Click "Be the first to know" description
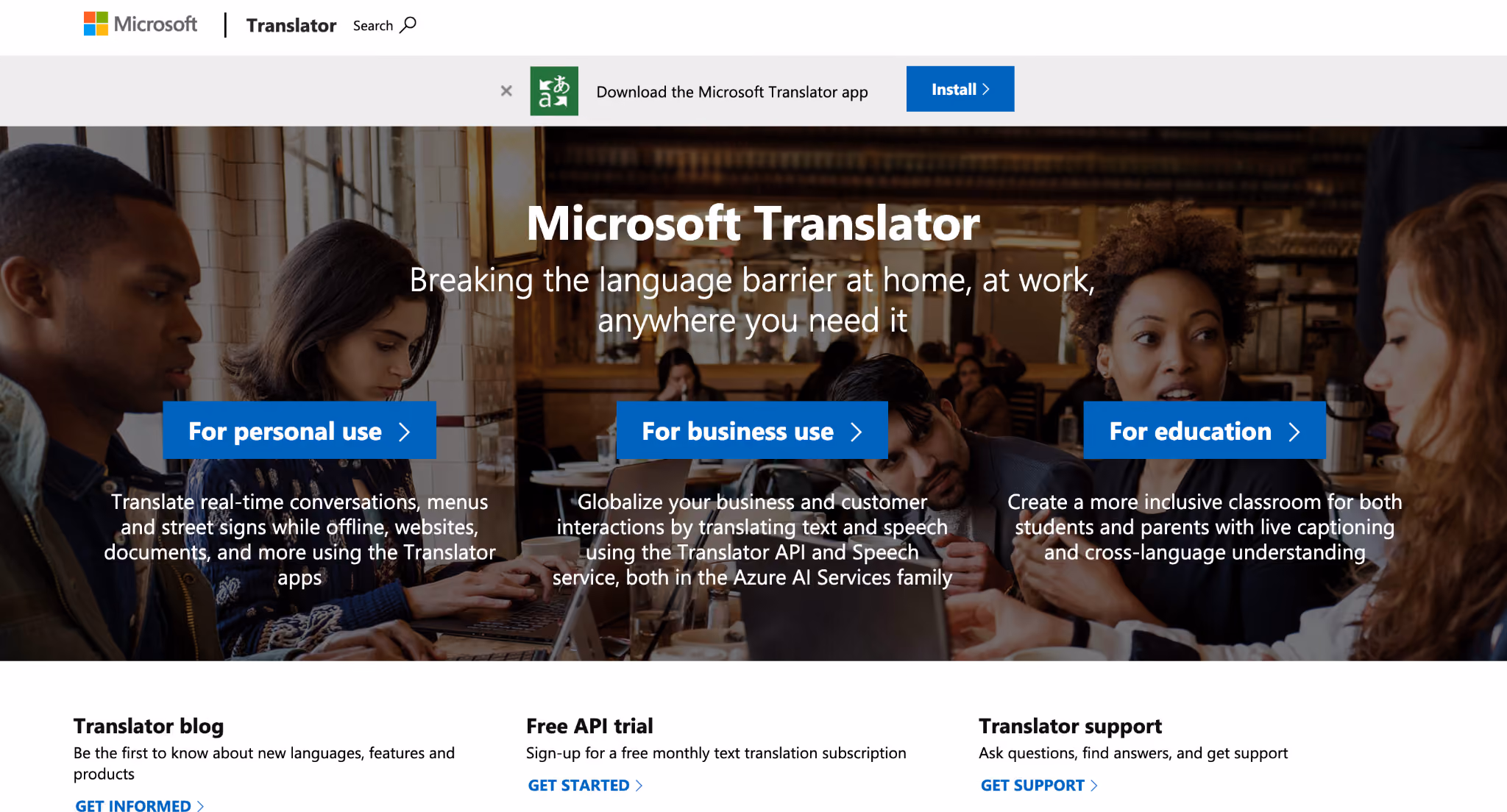The width and height of the screenshot is (1507, 812). [264, 763]
